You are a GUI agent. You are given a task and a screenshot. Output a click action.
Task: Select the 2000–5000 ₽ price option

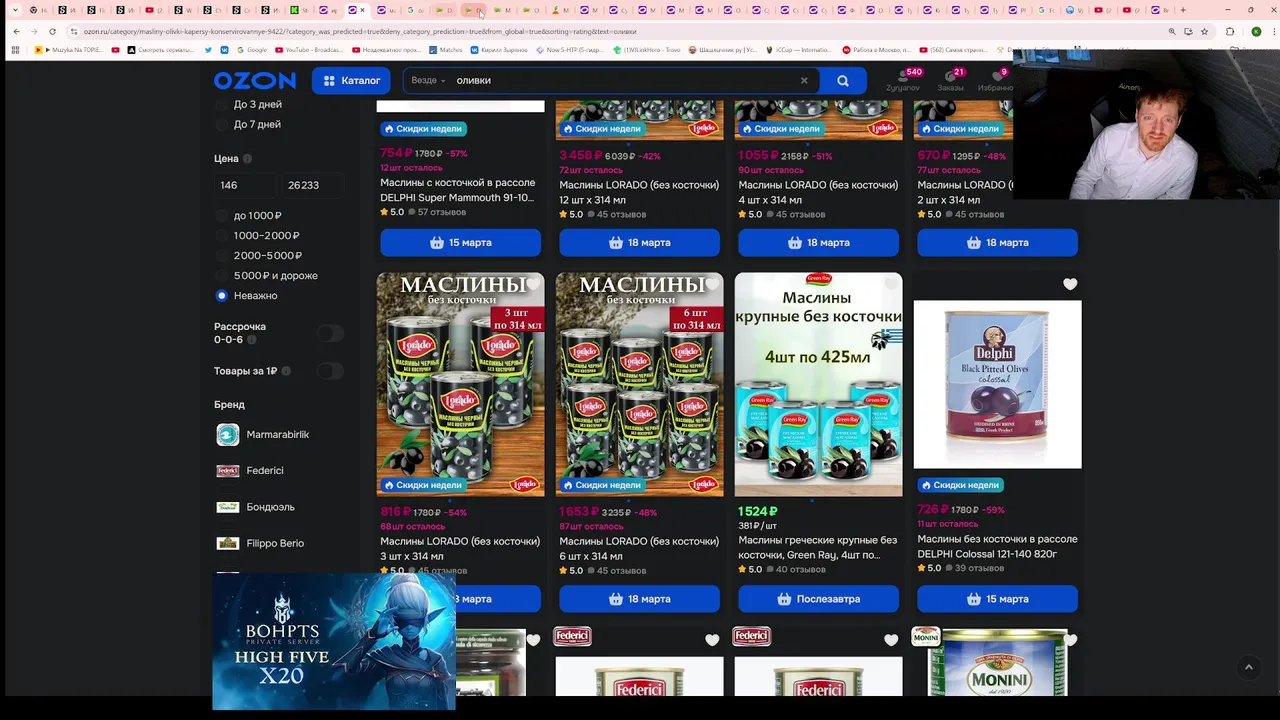coord(259,255)
